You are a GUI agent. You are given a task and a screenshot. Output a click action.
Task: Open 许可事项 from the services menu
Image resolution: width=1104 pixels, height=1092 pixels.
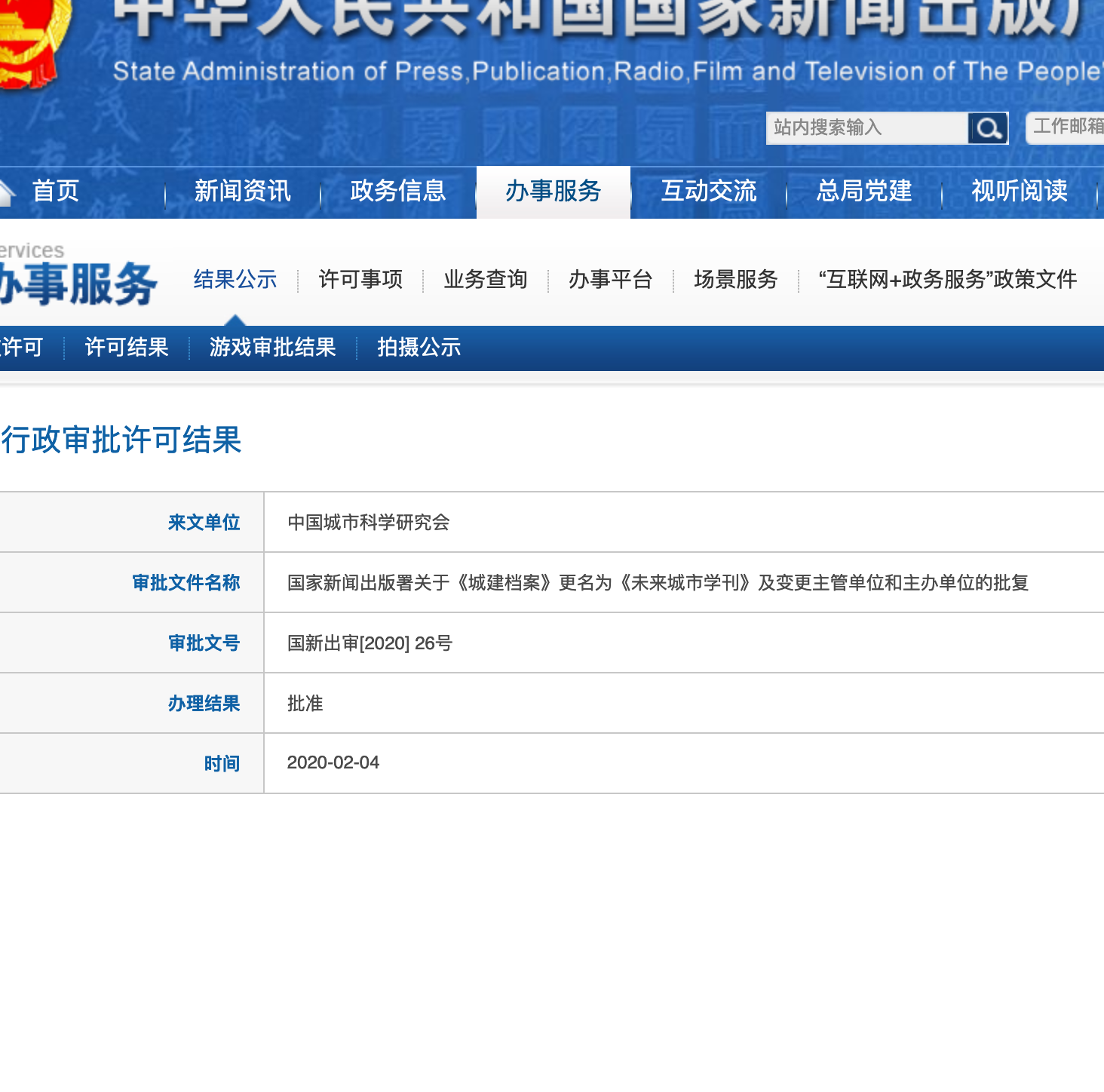(360, 279)
